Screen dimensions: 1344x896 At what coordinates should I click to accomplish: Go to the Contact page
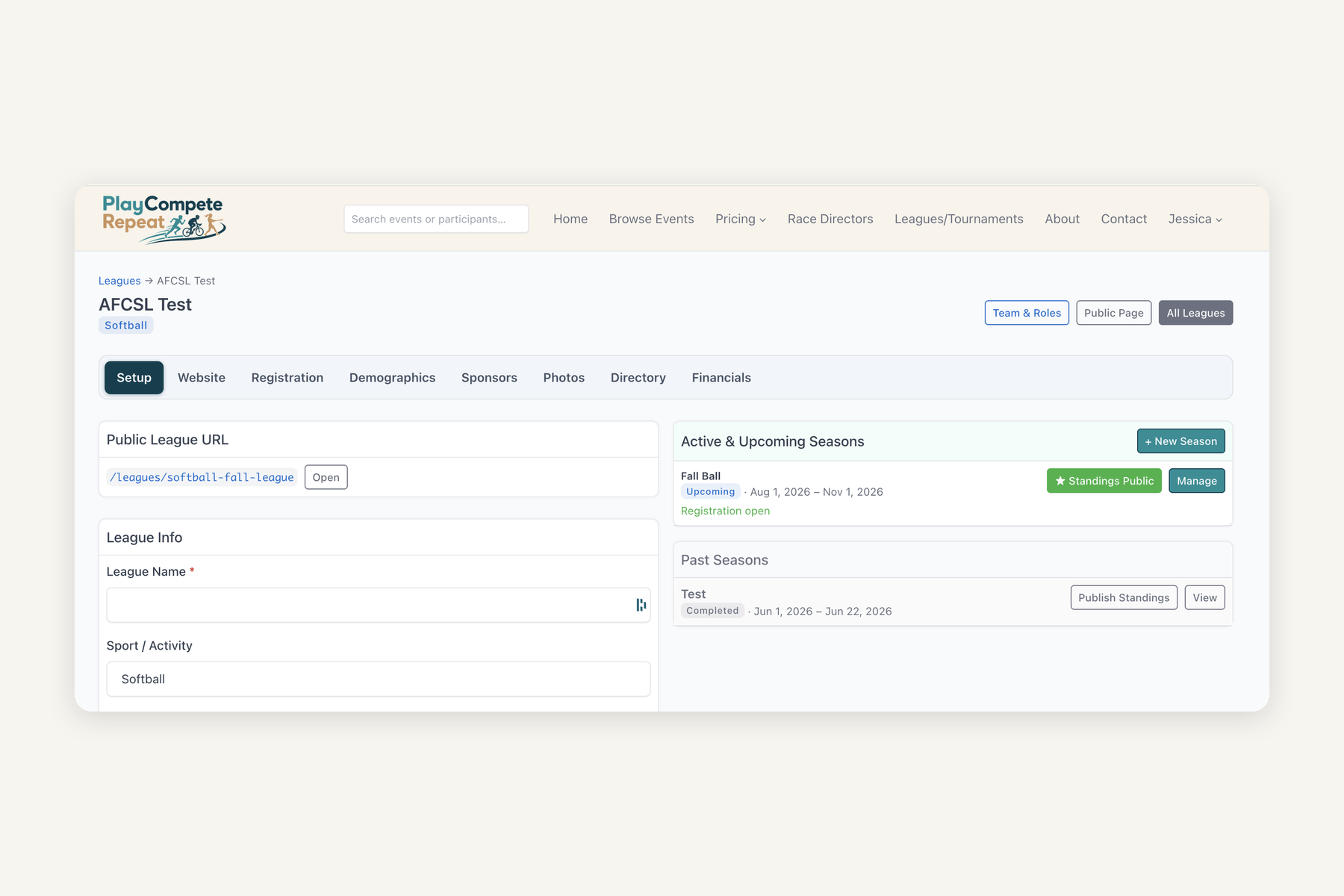1124,219
